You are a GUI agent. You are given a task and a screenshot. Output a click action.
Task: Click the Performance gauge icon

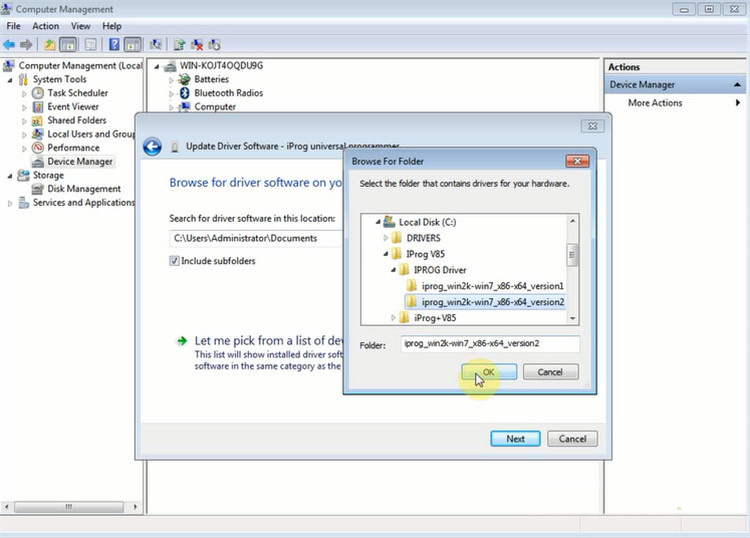pos(38,148)
